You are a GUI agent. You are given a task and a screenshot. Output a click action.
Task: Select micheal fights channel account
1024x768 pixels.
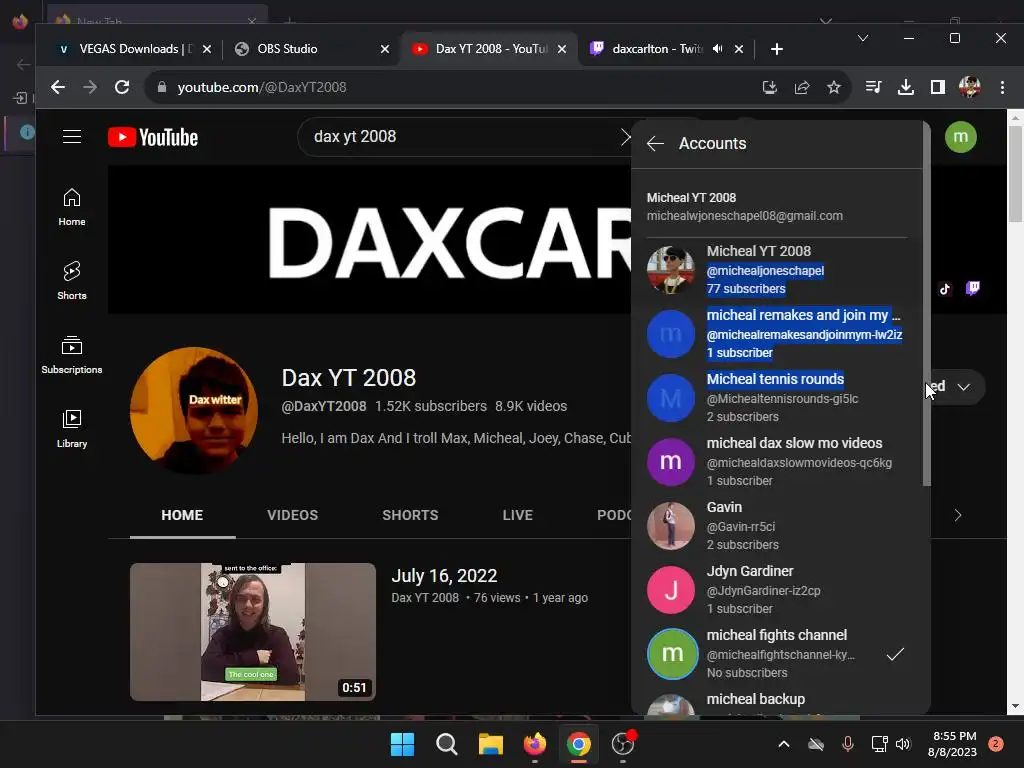click(x=777, y=654)
